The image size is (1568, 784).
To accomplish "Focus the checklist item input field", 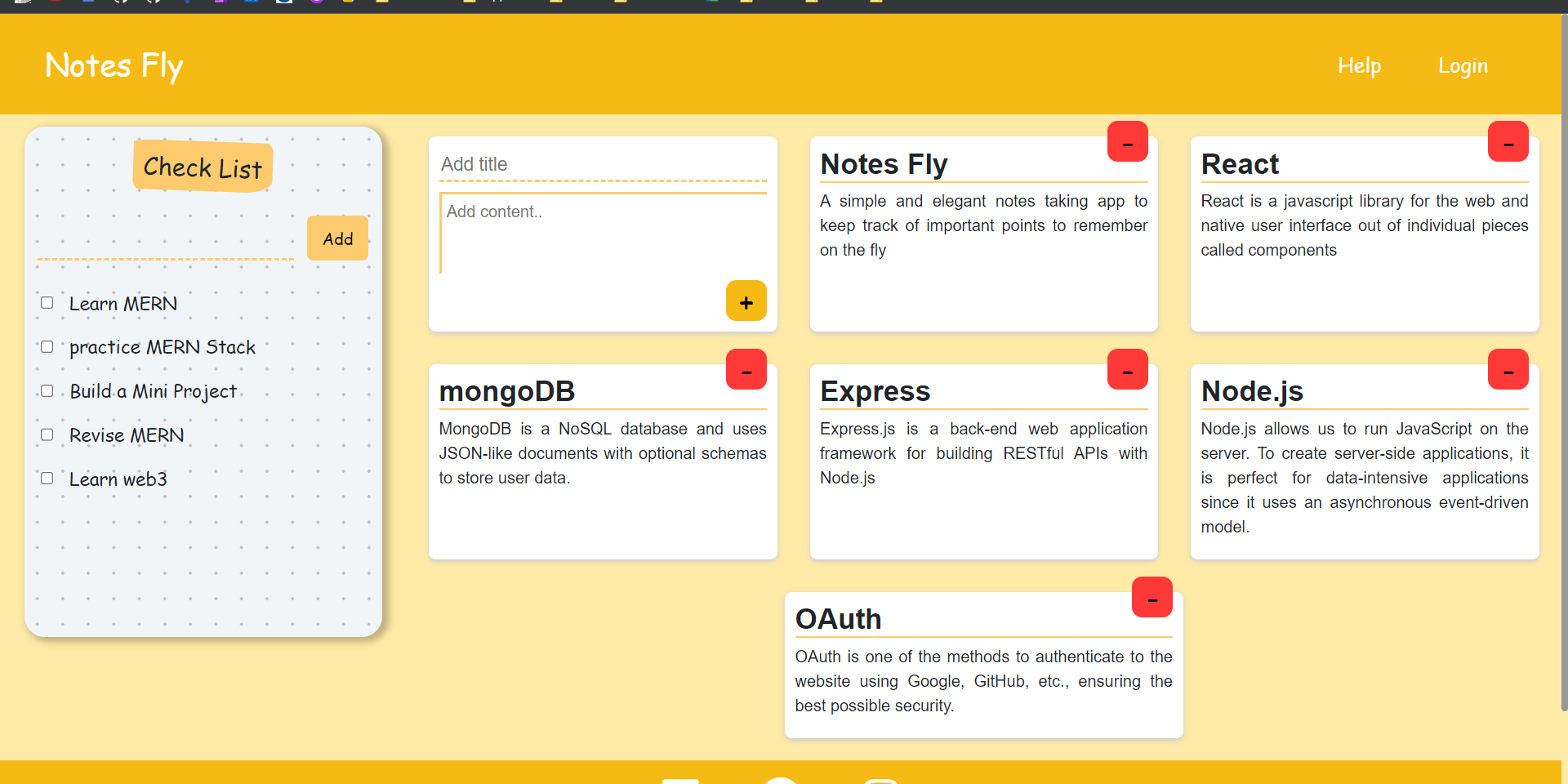I will tap(166, 239).
